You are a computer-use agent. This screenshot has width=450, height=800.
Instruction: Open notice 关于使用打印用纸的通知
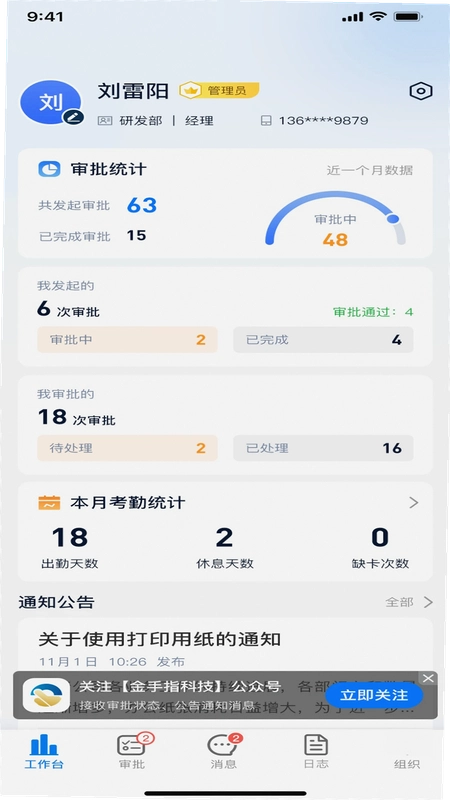click(x=160, y=638)
